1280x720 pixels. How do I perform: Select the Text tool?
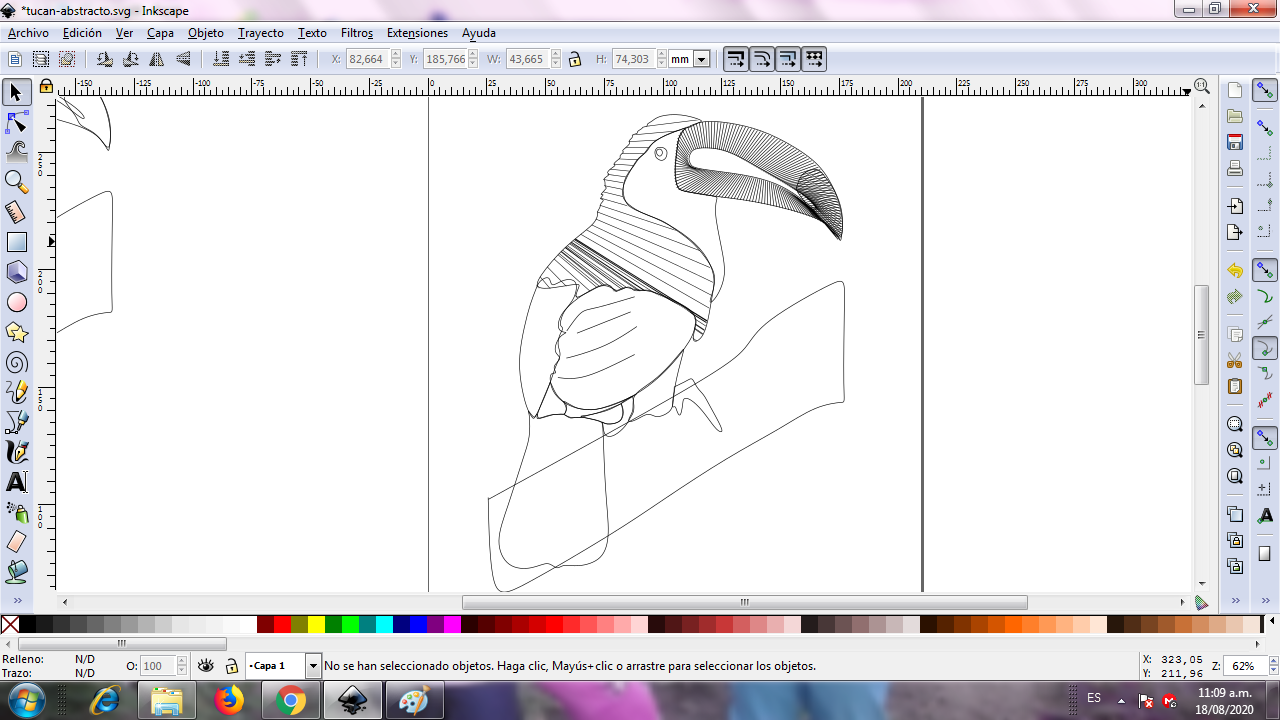coord(16,482)
